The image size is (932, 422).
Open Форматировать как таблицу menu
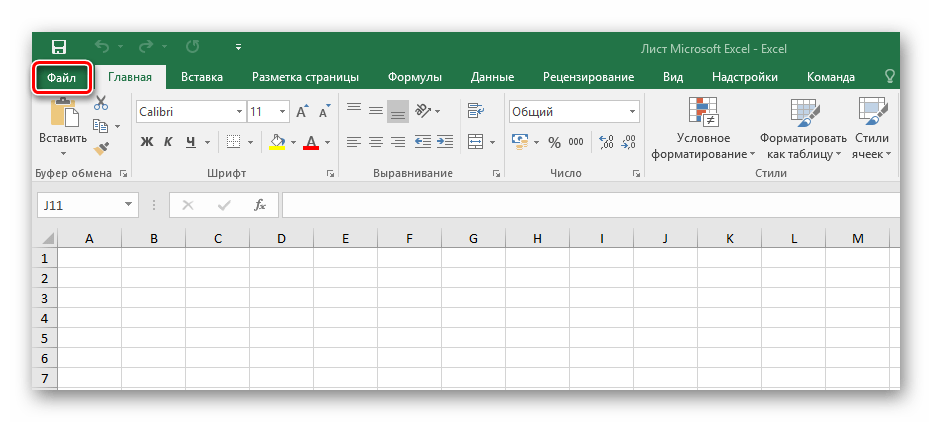[x=803, y=128]
